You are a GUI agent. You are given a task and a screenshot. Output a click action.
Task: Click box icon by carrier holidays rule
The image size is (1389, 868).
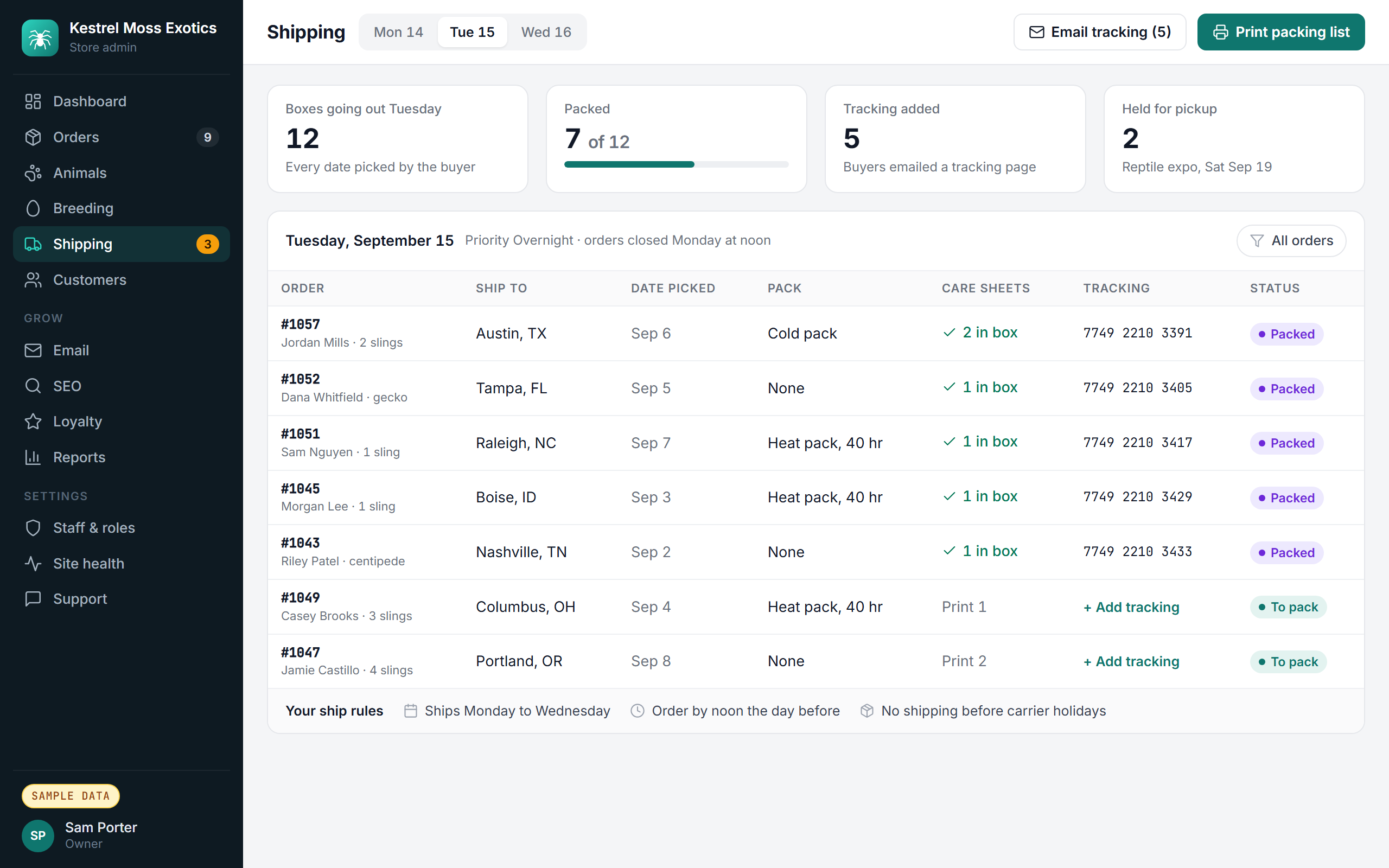(867, 711)
